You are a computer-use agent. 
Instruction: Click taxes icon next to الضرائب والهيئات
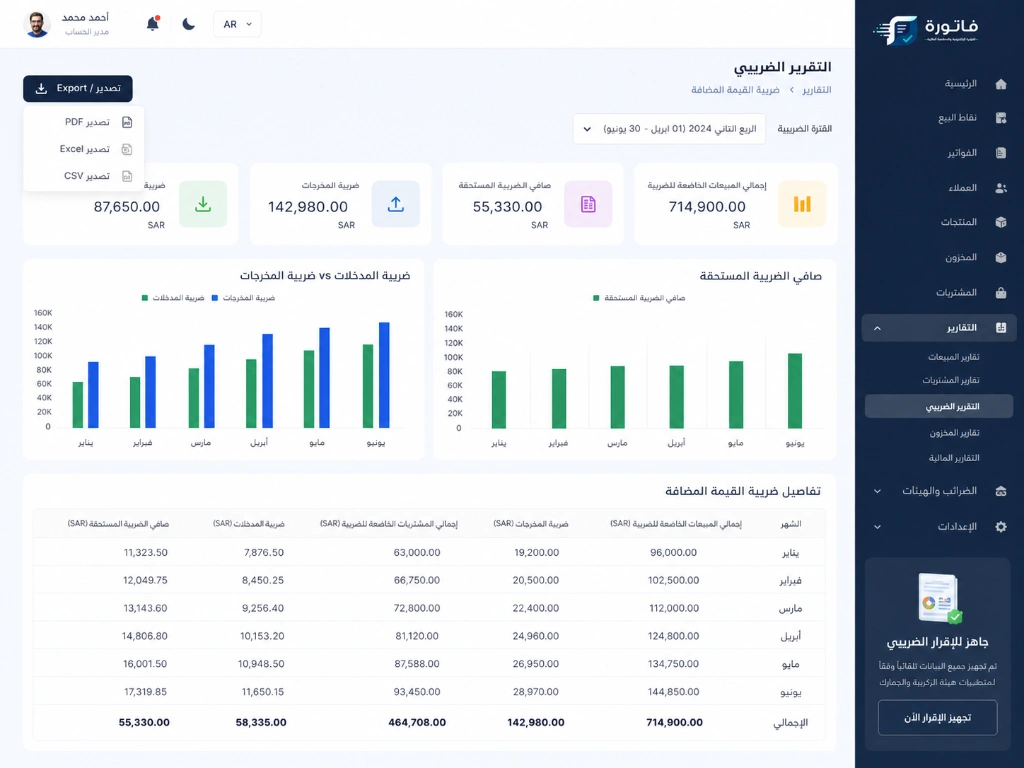click(x=1000, y=491)
